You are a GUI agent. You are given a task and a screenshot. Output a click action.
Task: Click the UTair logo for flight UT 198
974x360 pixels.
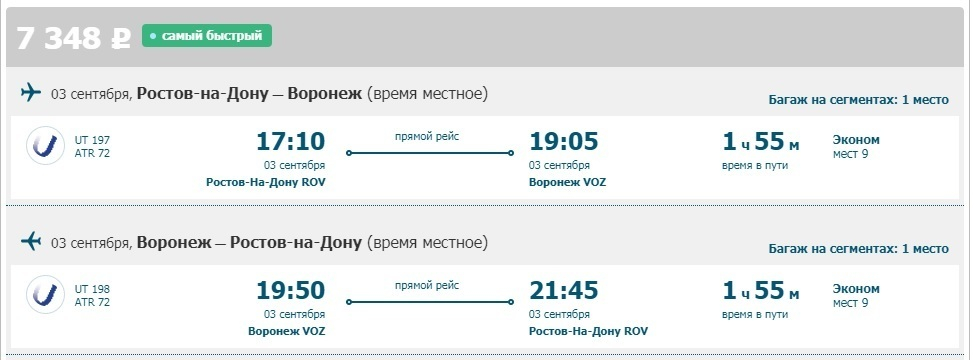coord(45,294)
